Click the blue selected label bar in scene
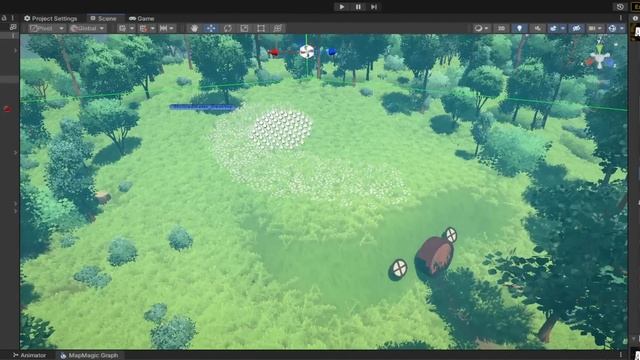Image resolution: width=640 pixels, height=360 pixels. 202,107
